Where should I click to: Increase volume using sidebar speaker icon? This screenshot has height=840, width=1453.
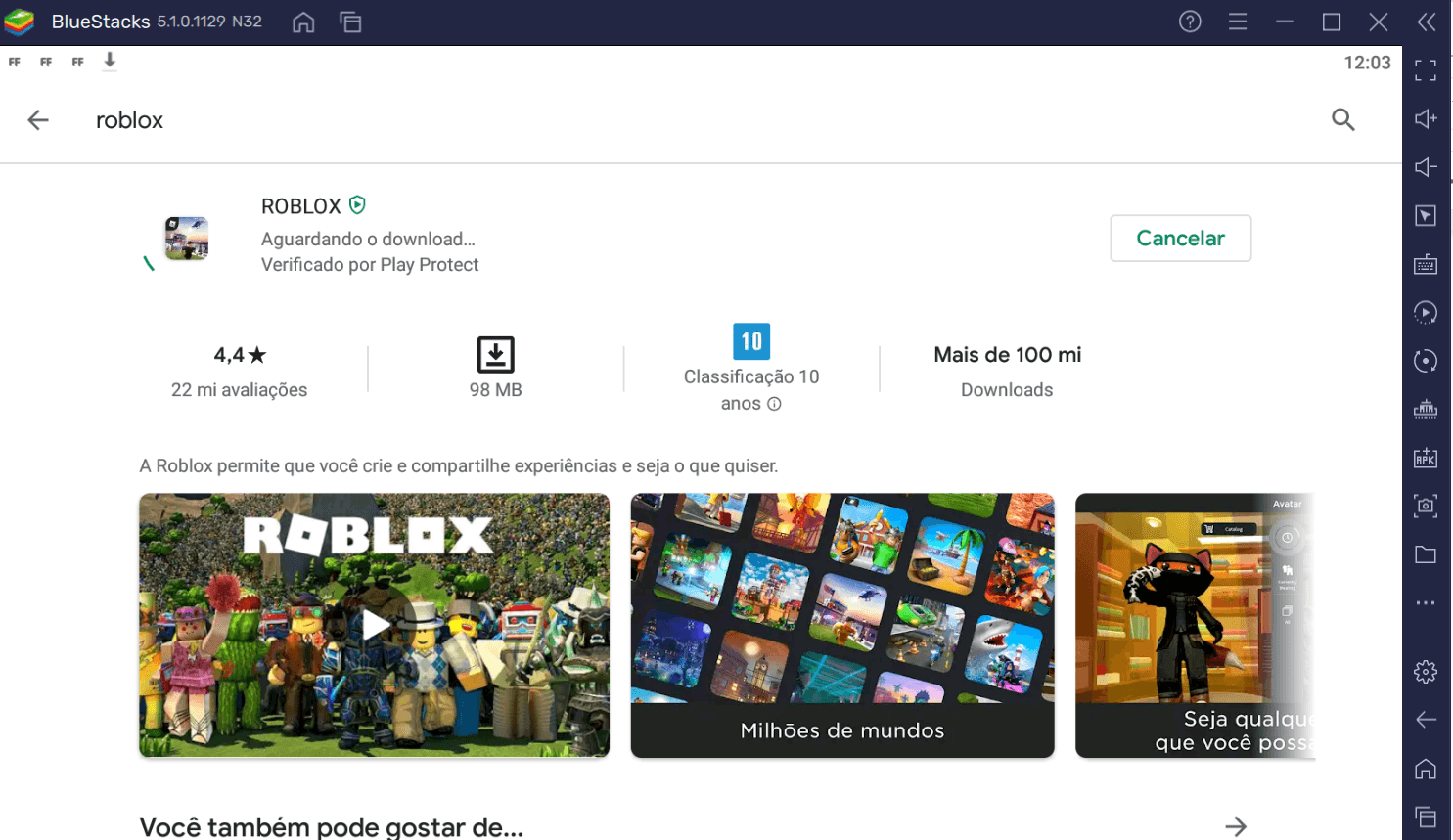[x=1426, y=118]
